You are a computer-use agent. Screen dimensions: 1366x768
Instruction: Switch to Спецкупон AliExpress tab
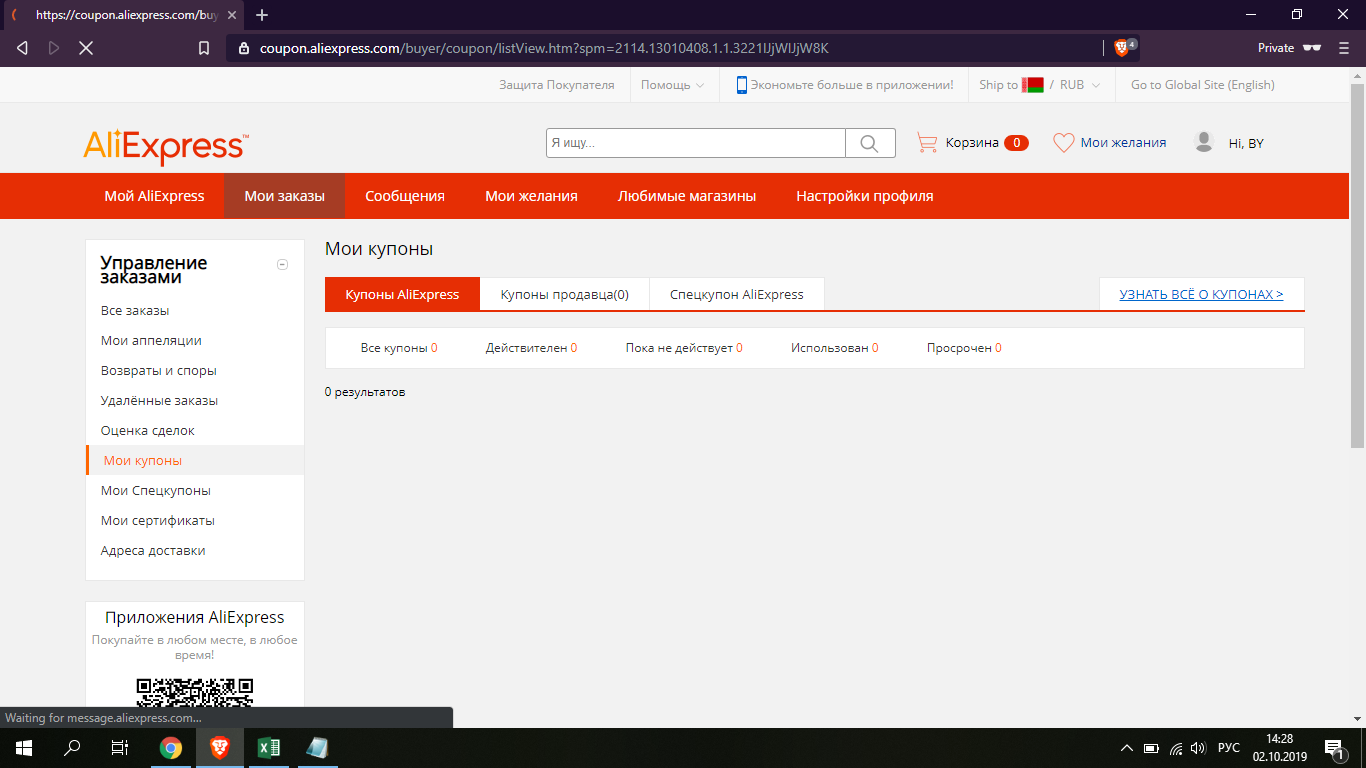[737, 294]
